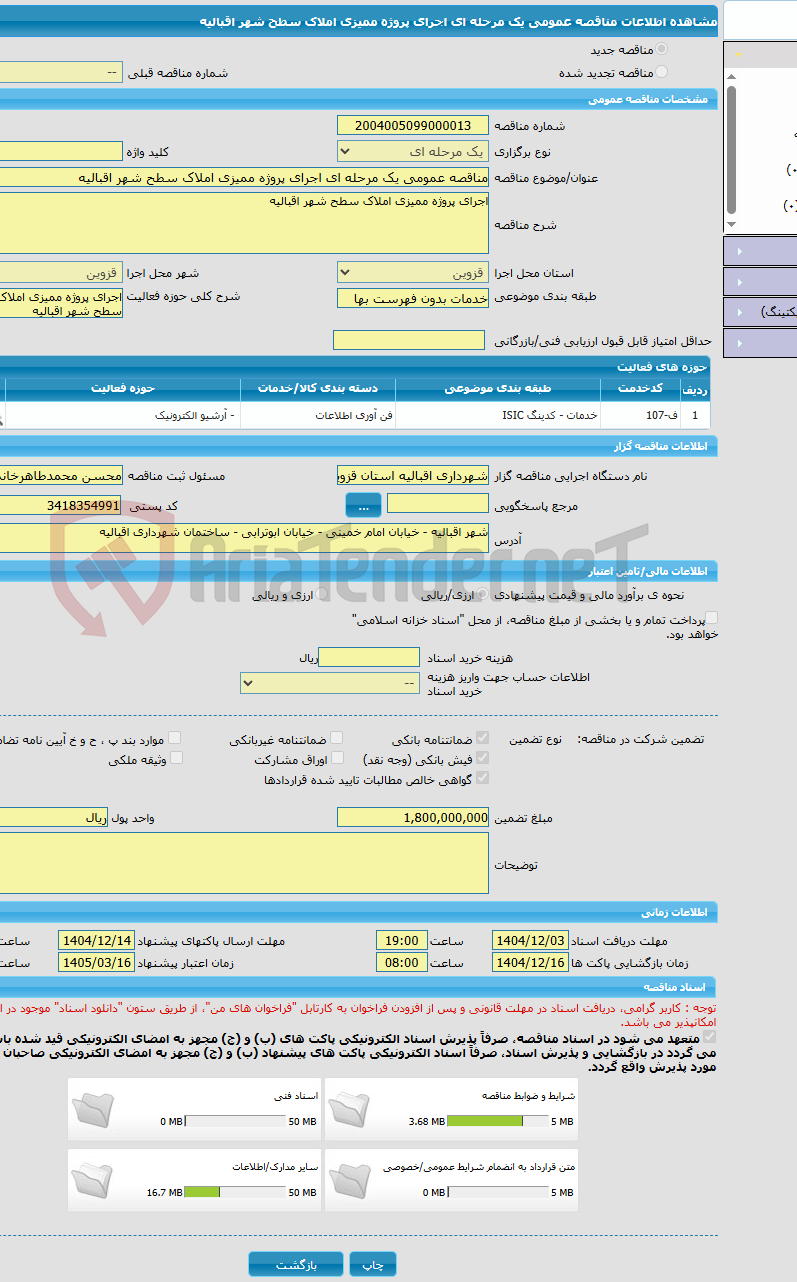The height and width of the screenshot is (1282, 797).
Task: Toggle the document acceptance commitment checkbox
Action: point(711,1037)
